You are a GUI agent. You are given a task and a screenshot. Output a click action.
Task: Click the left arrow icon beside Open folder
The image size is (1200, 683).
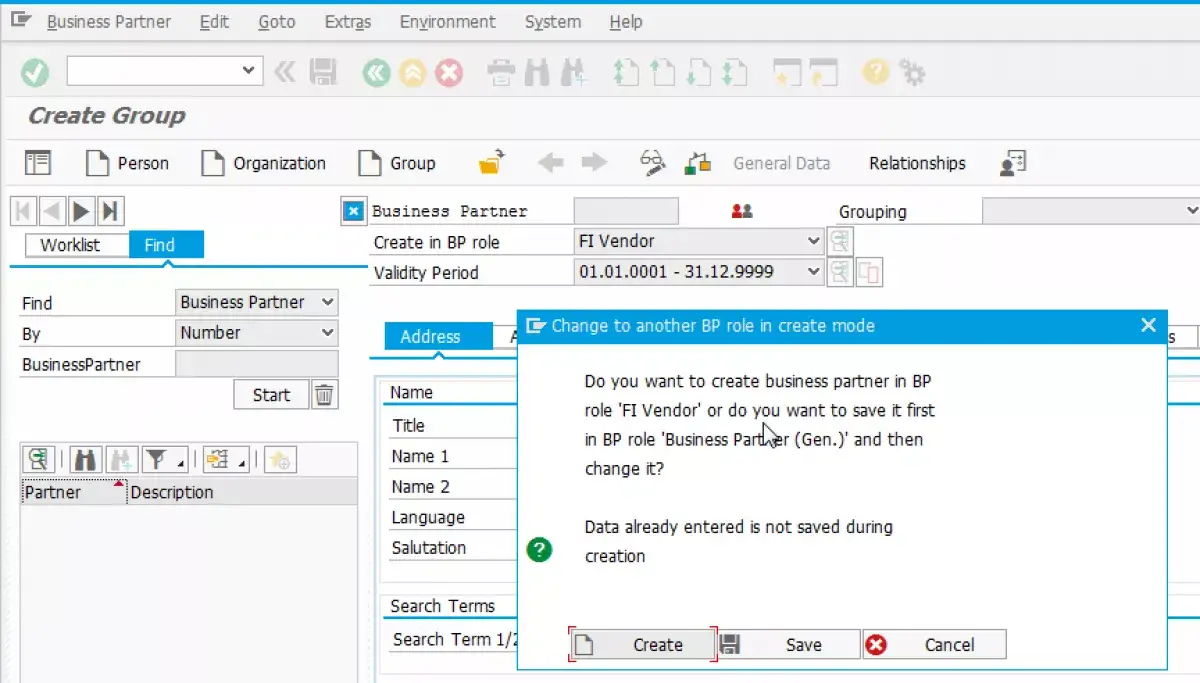pos(551,163)
